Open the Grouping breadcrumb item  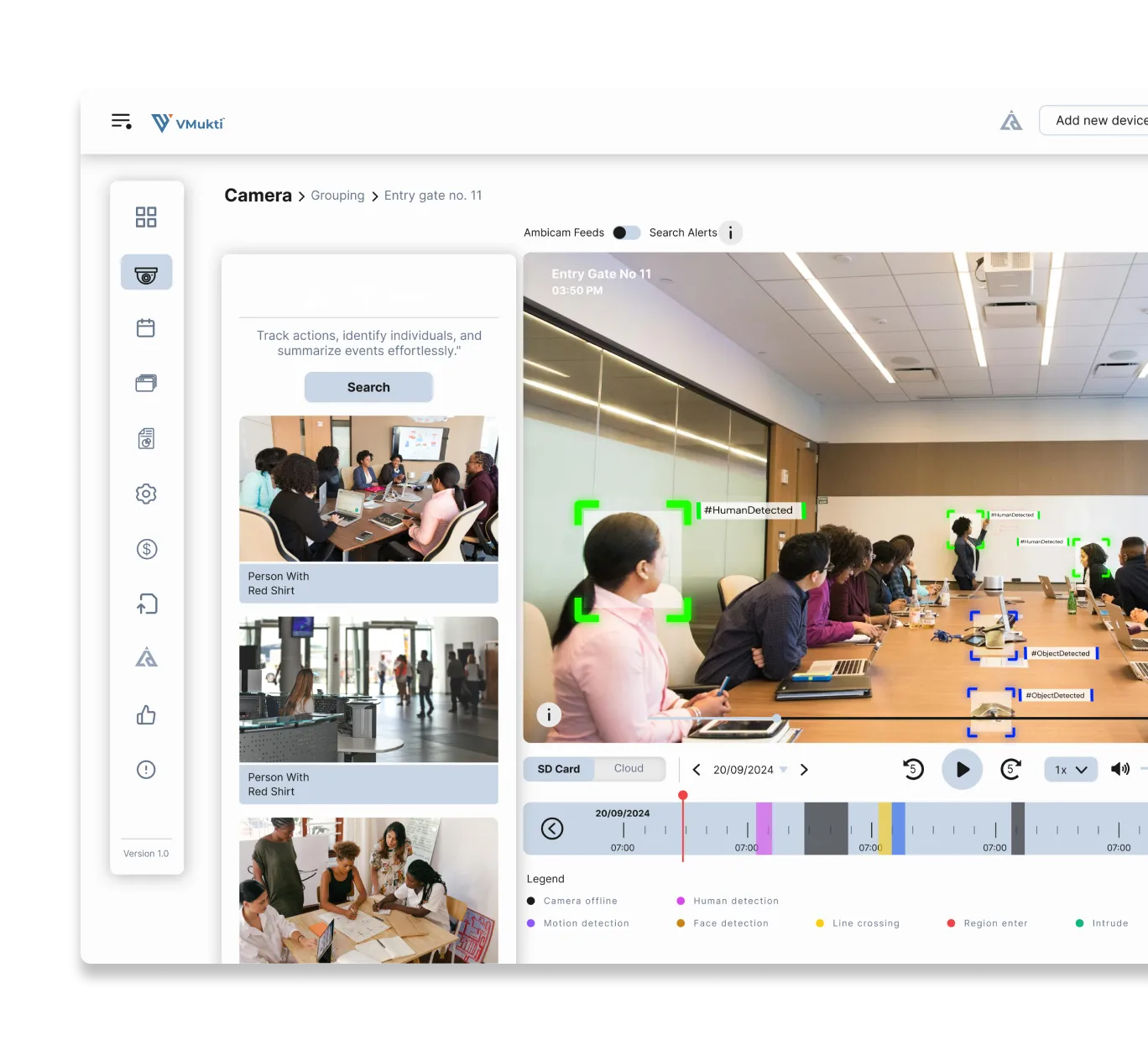(x=337, y=195)
